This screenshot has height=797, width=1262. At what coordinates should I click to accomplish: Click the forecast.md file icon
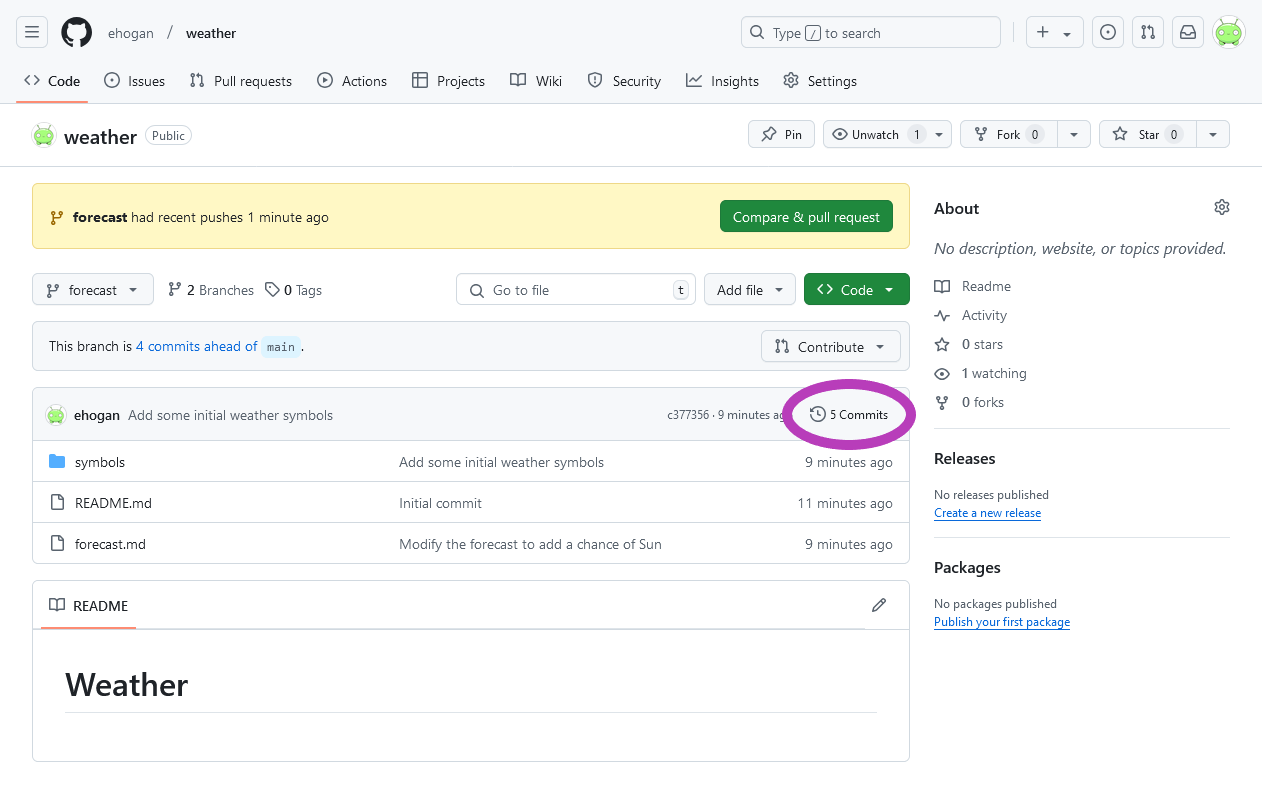click(x=57, y=544)
